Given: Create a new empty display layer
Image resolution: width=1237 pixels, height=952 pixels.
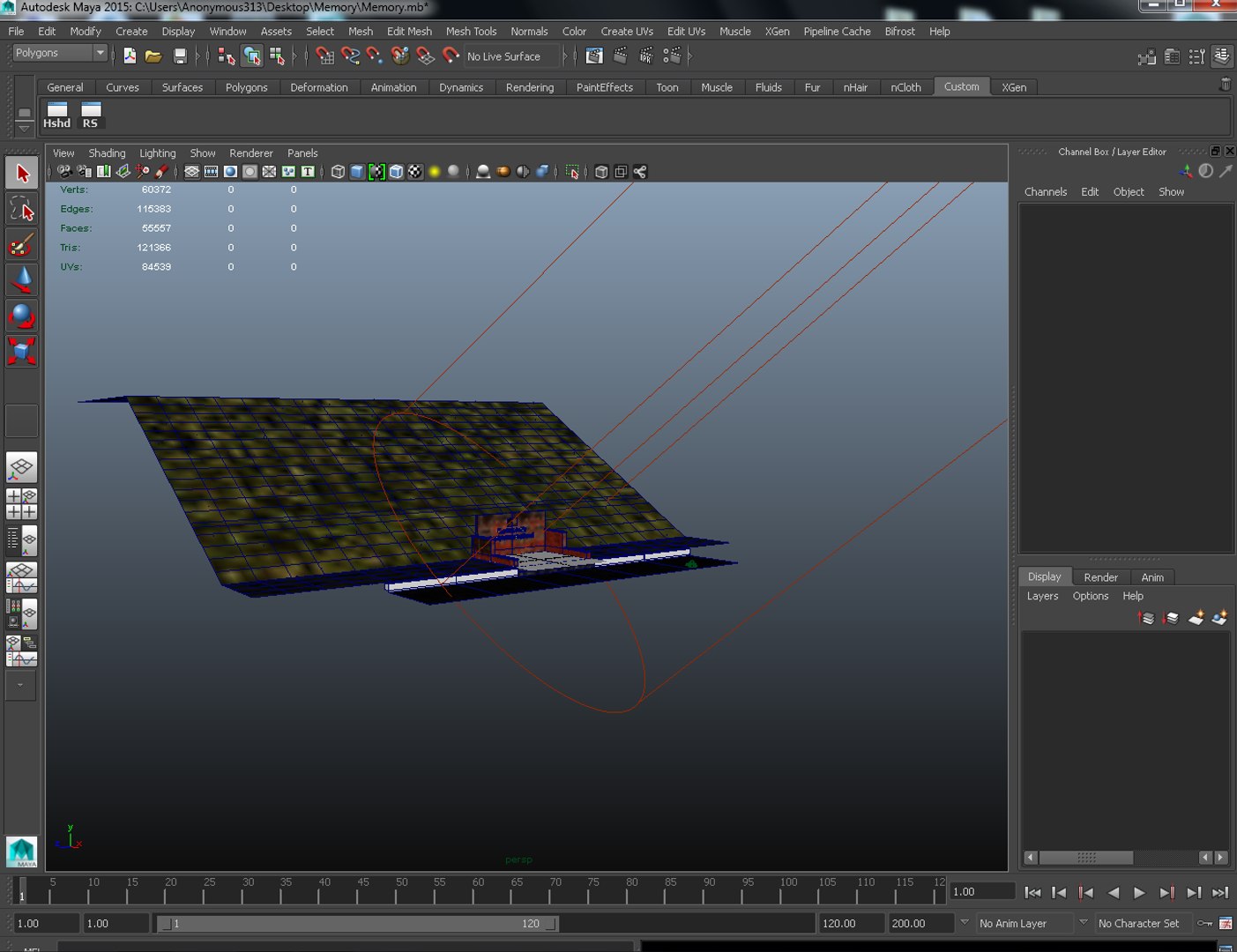Looking at the screenshot, I should (1196, 618).
